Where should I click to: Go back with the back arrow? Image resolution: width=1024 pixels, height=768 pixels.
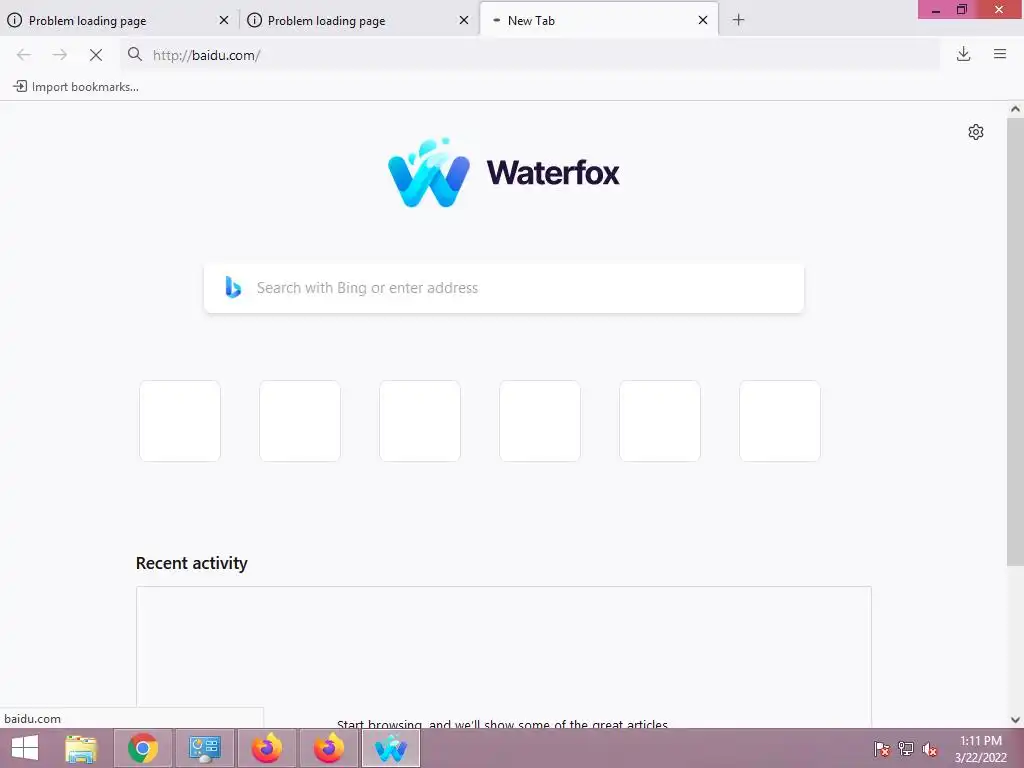(x=24, y=55)
